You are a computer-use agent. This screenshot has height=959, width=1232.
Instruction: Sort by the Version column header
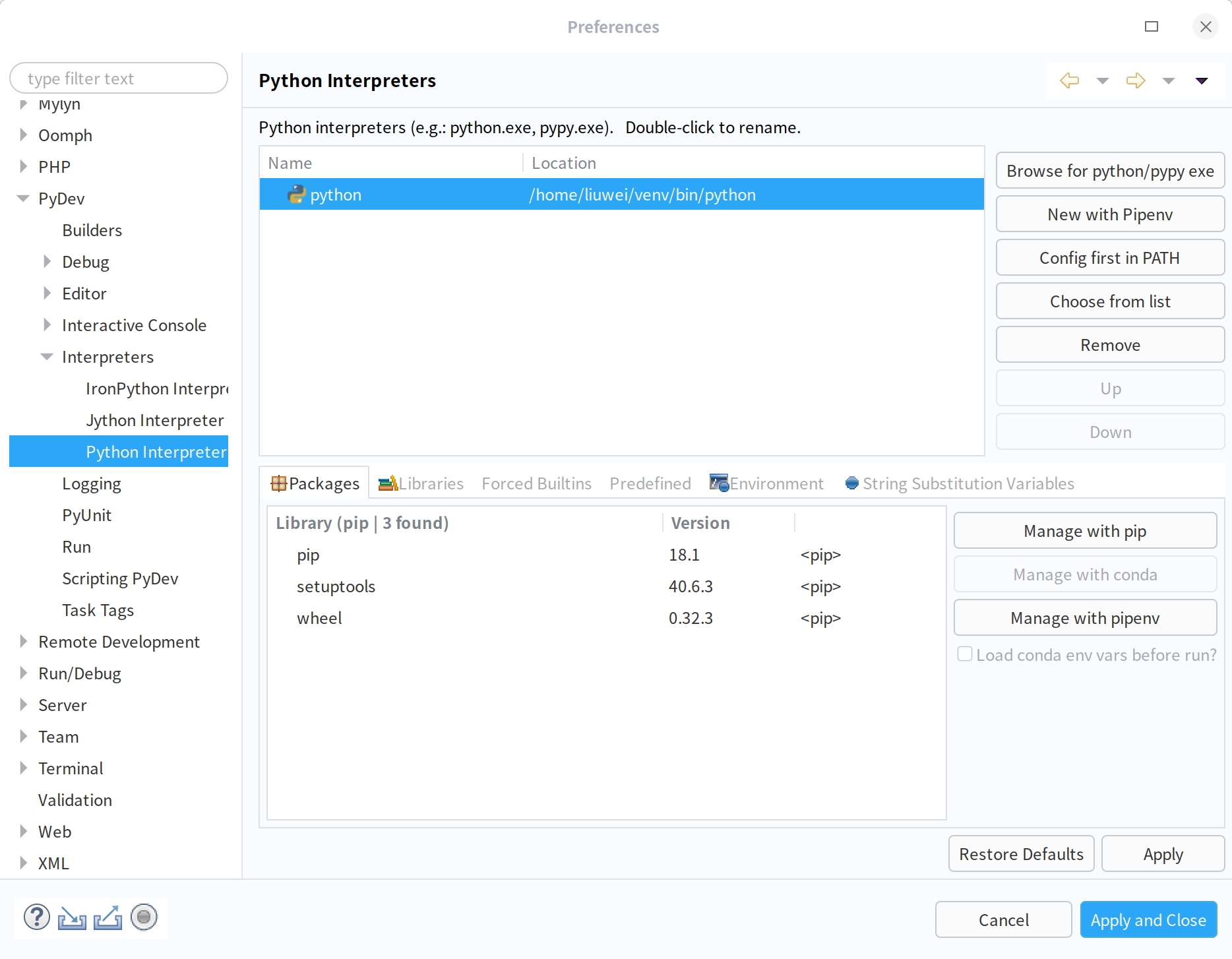tap(729, 523)
